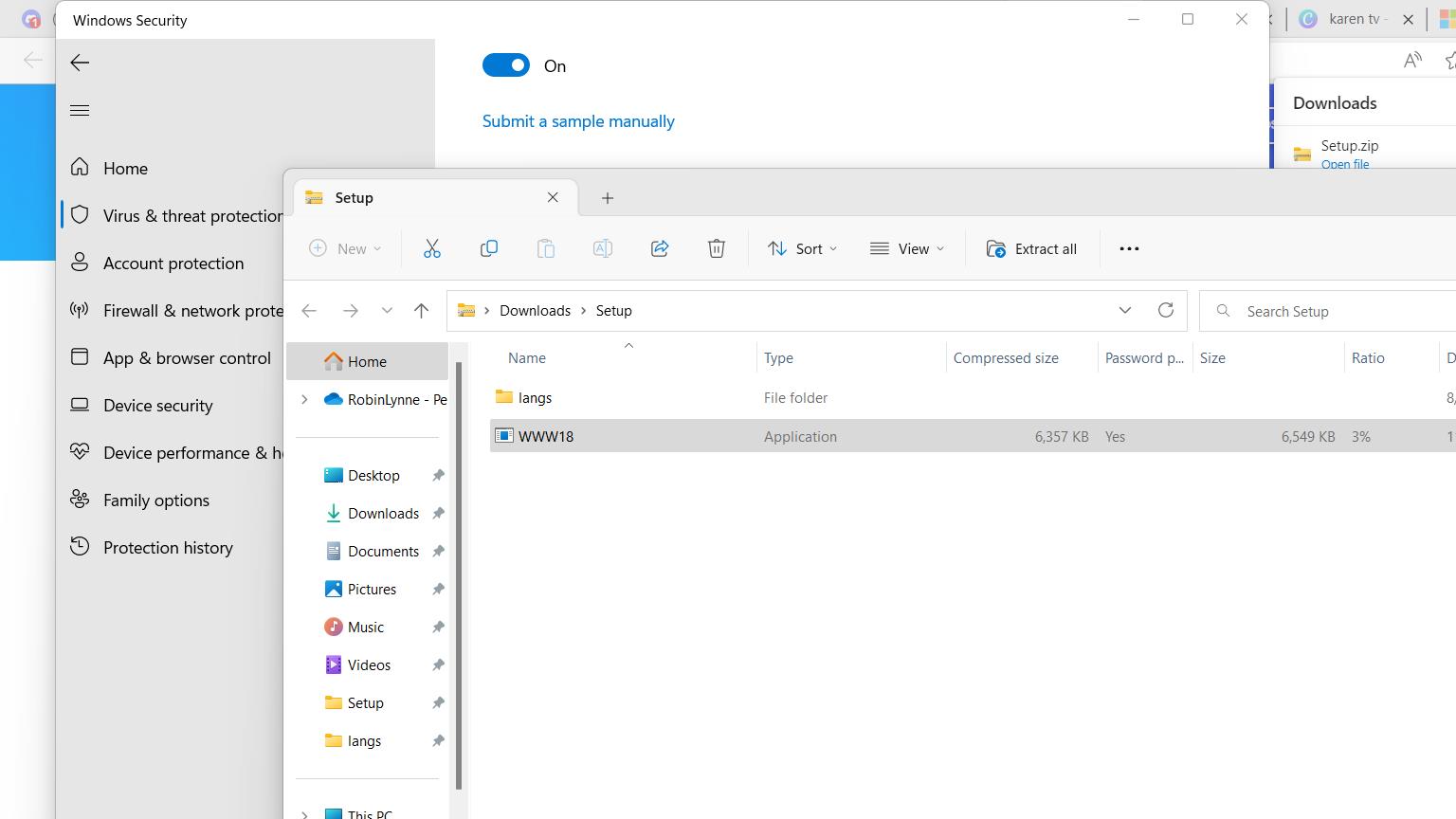Refresh the Setup folder view
This screenshot has width=1456, height=819.
click(1166, 310)
